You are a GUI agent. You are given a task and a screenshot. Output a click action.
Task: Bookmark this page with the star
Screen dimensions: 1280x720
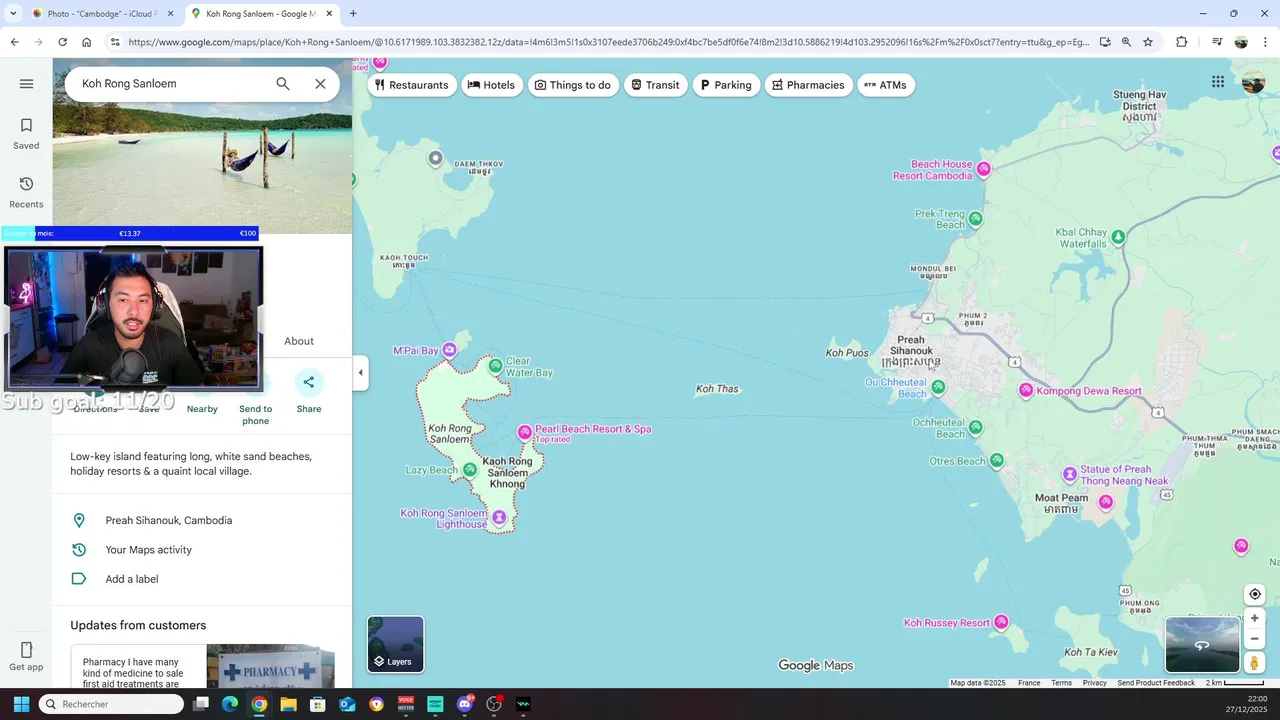(1148, 42)
